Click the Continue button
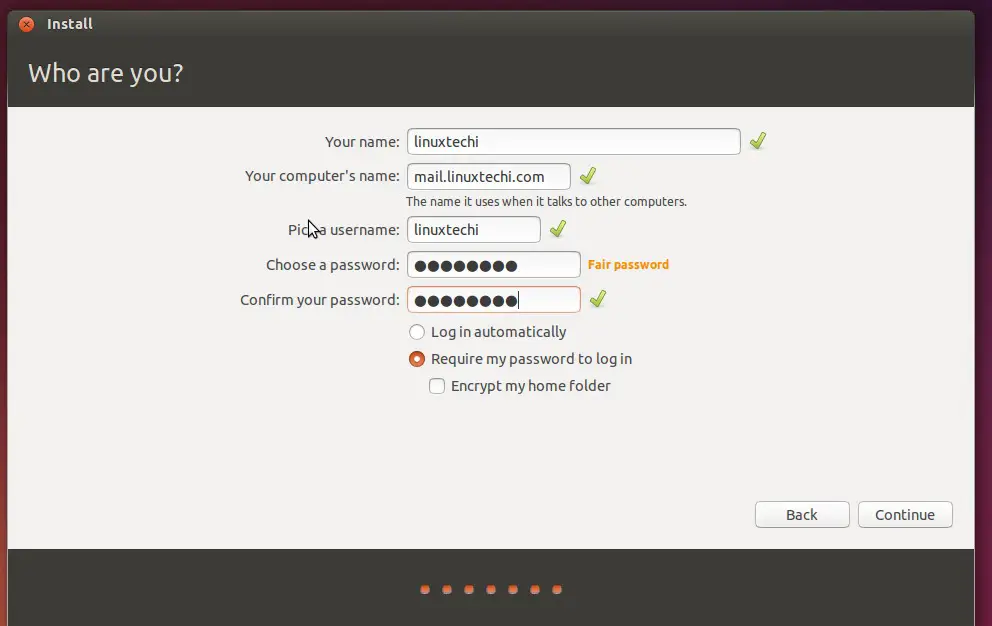The image size is (992, 626). 905,515
